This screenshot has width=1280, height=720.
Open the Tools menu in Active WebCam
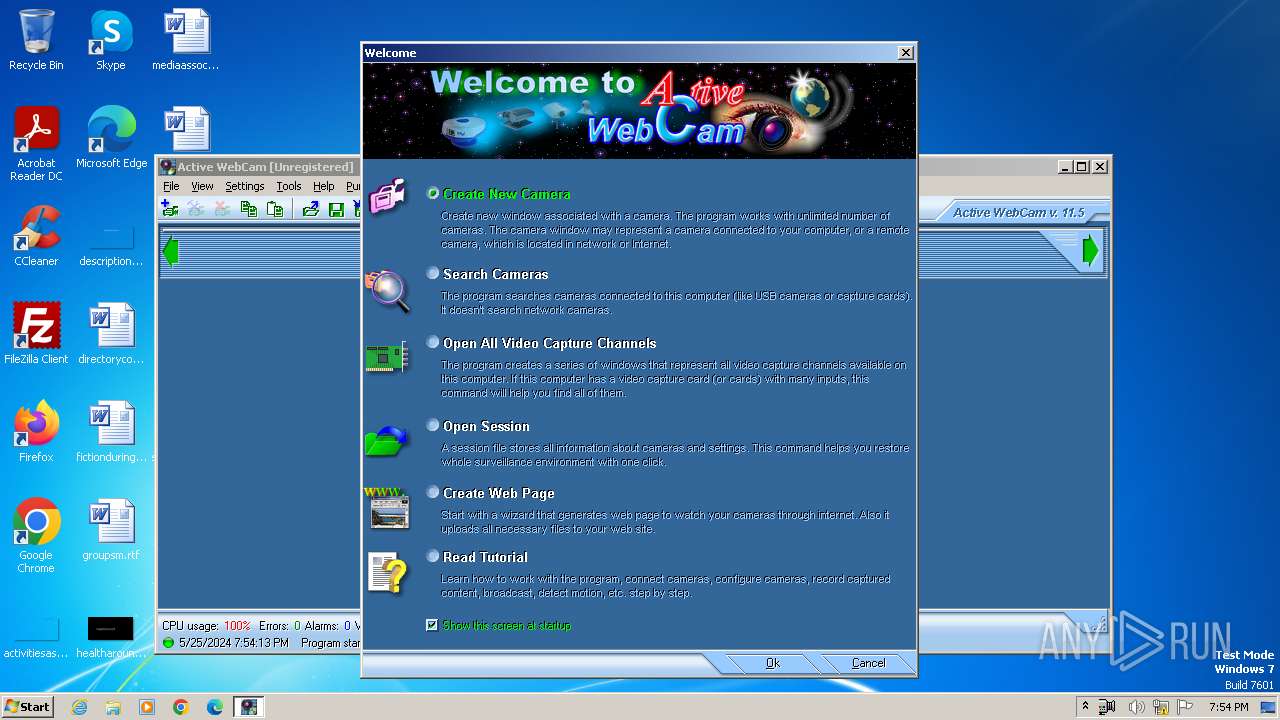(x=289, y=186)
